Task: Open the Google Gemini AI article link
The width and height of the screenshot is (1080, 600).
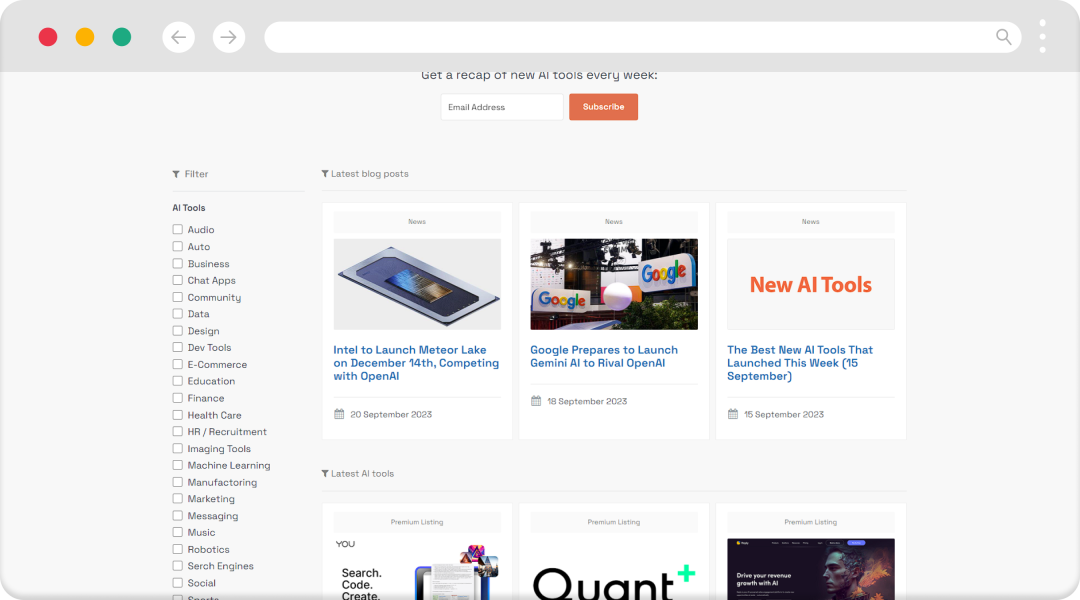Action: pos(604,356)
